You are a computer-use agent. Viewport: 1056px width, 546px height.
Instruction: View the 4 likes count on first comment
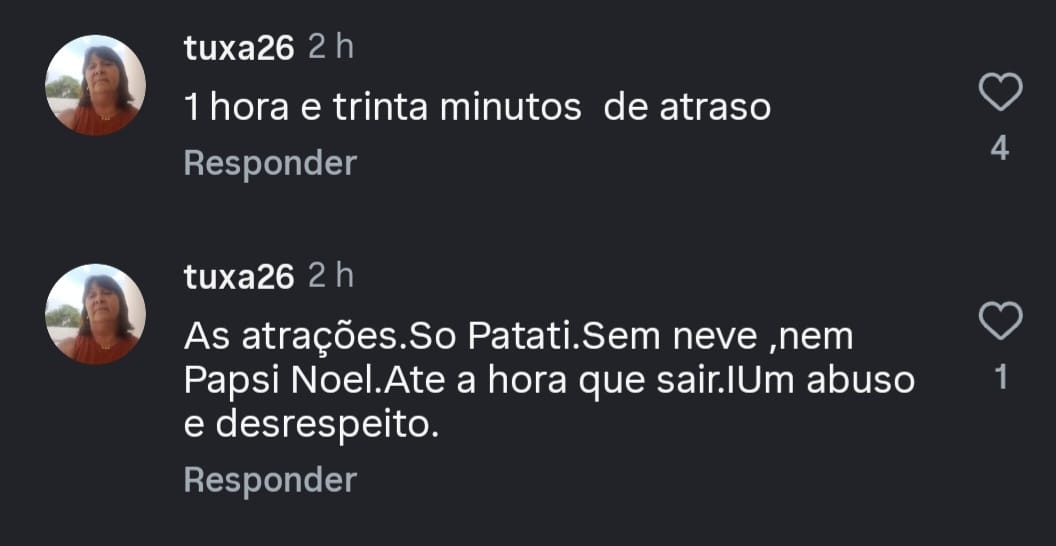999,150
